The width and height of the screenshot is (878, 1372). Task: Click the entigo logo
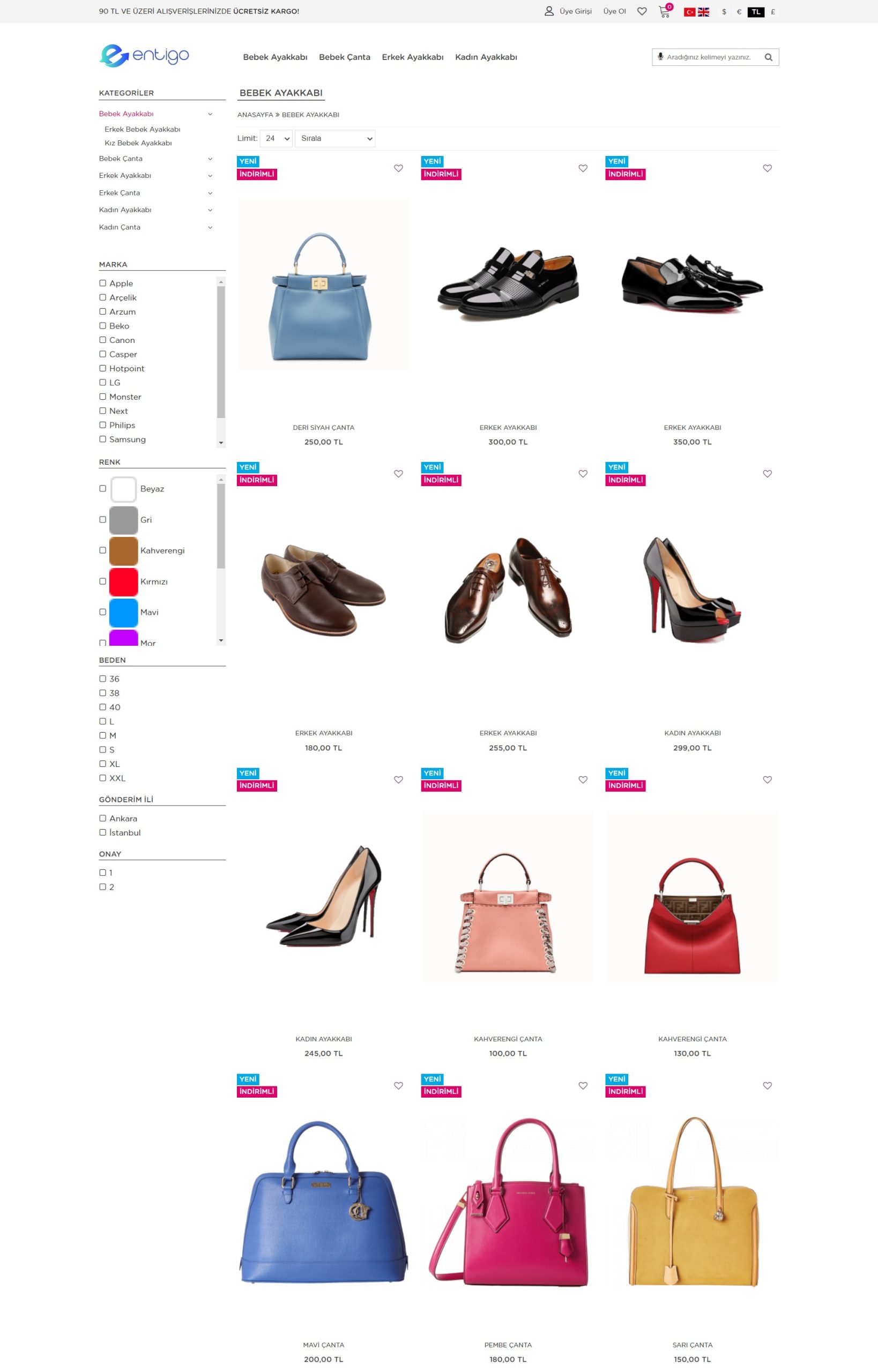tap(144, 56)
